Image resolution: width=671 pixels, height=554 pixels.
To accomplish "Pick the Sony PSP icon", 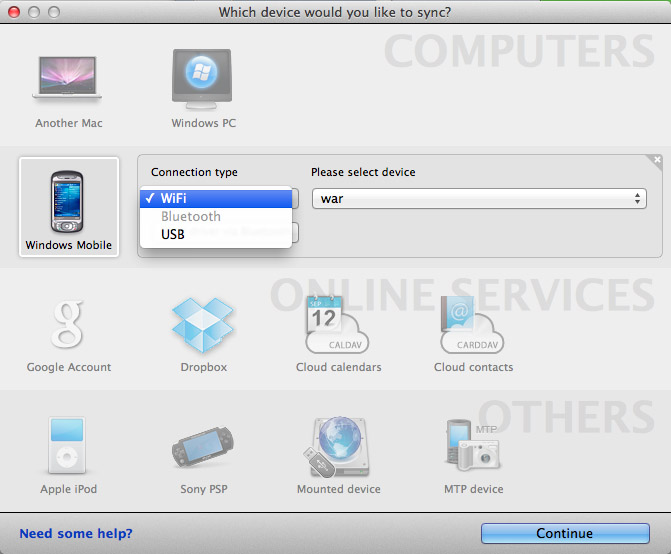I will click(202, 447).
